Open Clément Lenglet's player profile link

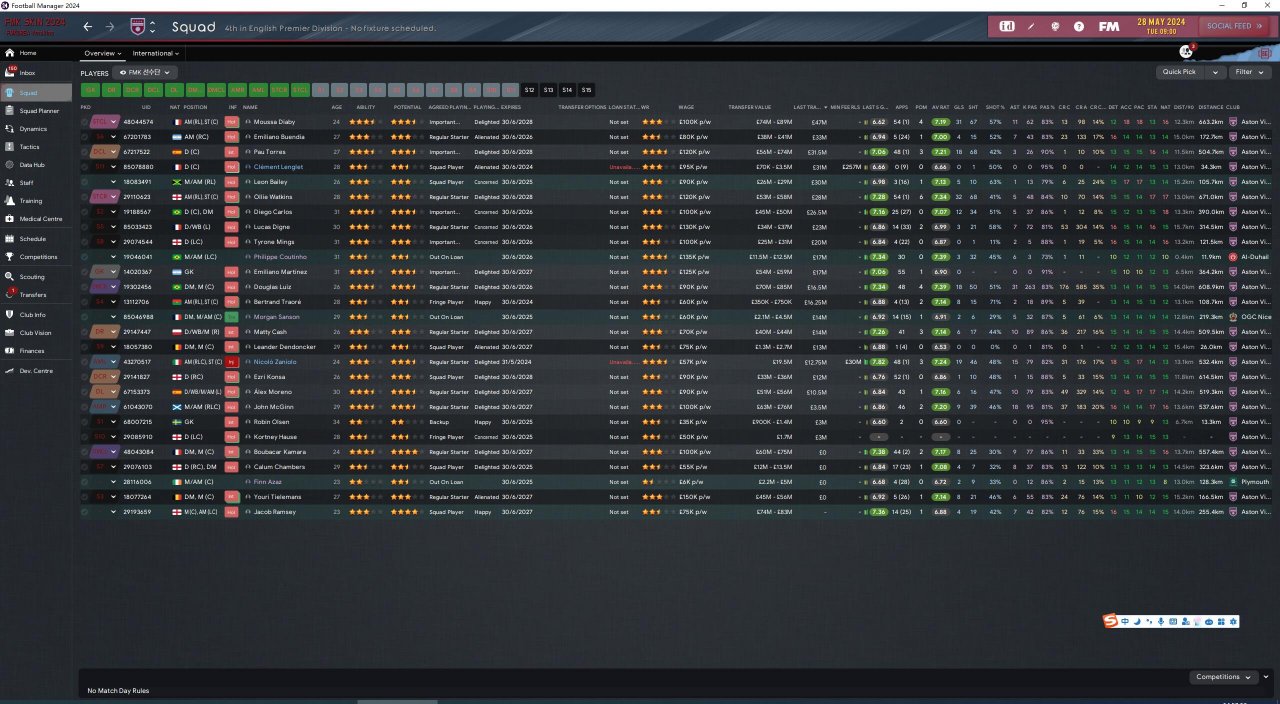278,167
